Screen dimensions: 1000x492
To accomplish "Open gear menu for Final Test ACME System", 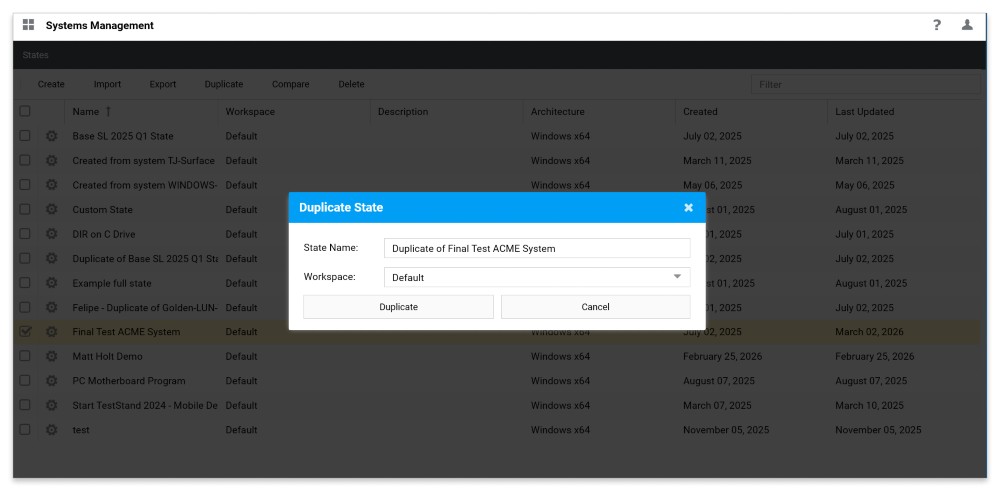I will (x=52, y=332).
